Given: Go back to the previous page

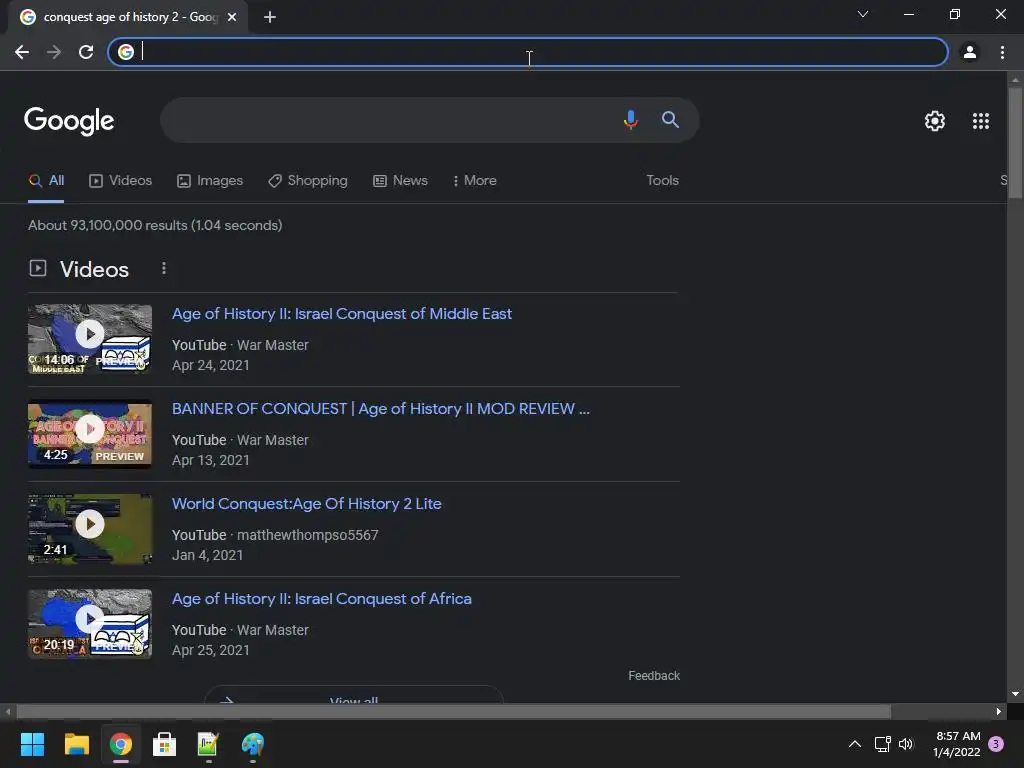Looking at the screenshot, I should click(x=22, y=52).
